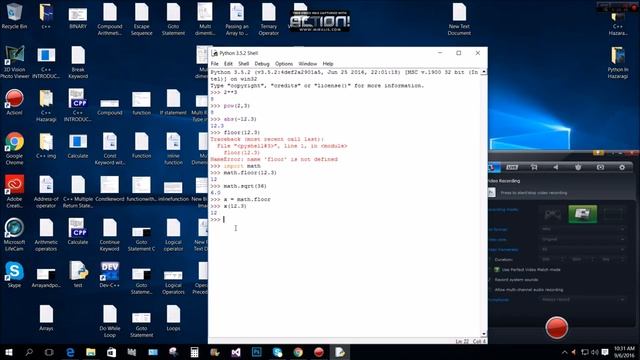Open New Text Document on desktop
This screenshot has height=360, width=640.
point(459,20)
